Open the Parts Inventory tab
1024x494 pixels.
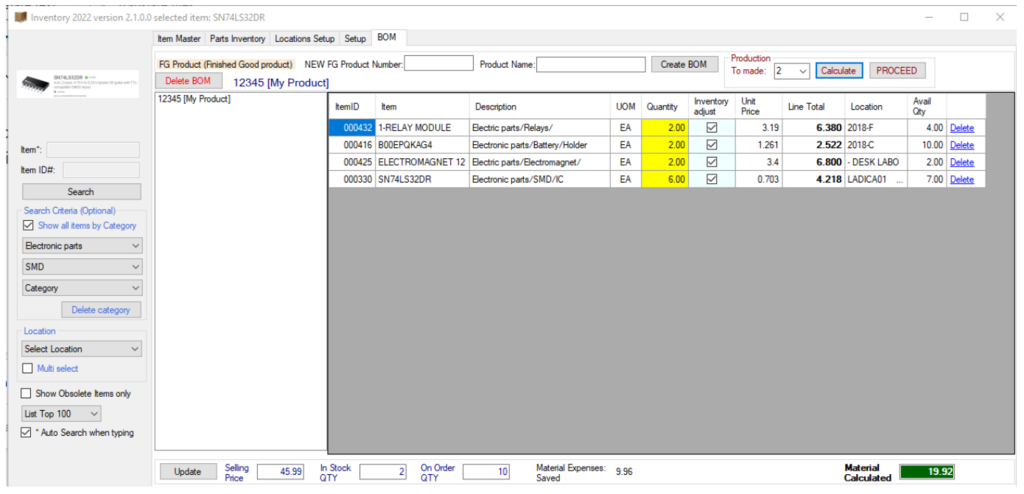tap(238, 38)
